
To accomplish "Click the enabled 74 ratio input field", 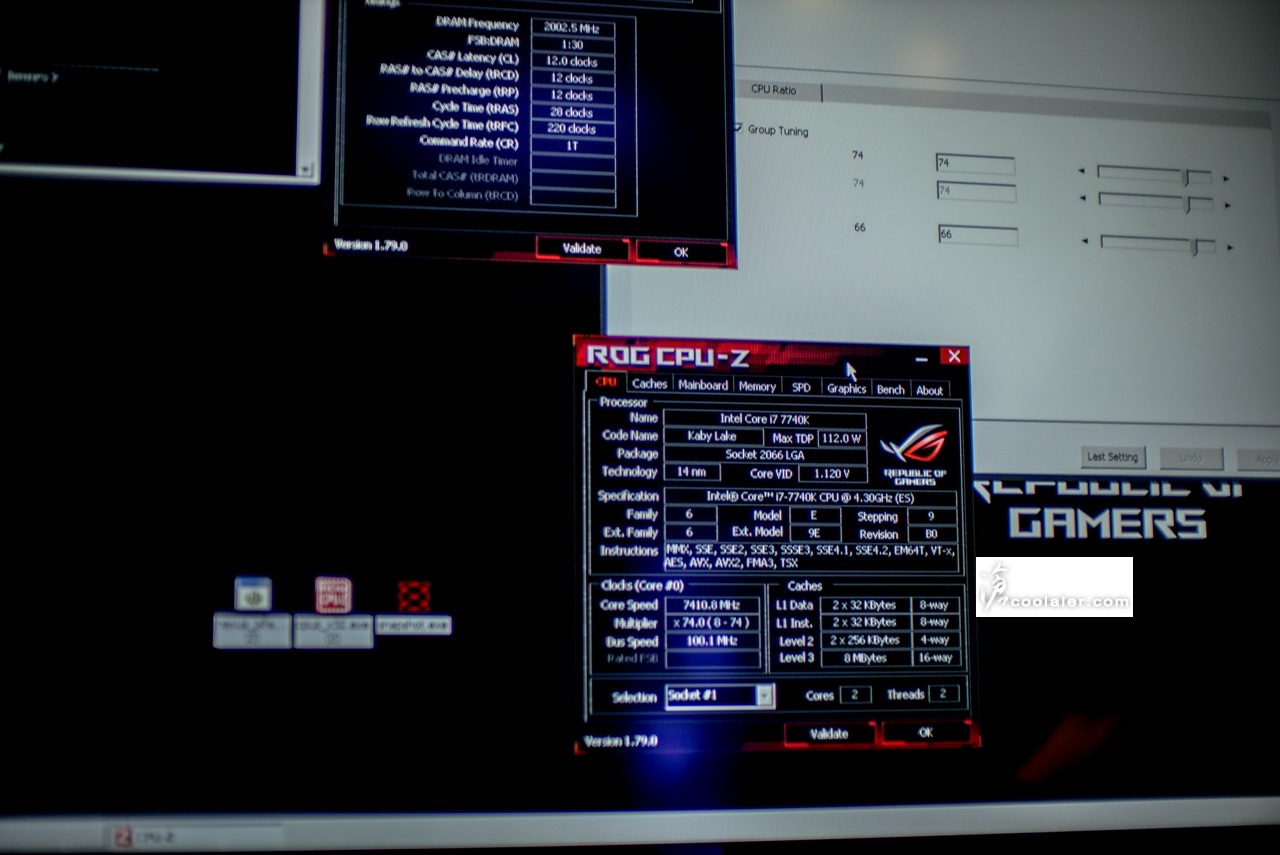I will 975,165.
